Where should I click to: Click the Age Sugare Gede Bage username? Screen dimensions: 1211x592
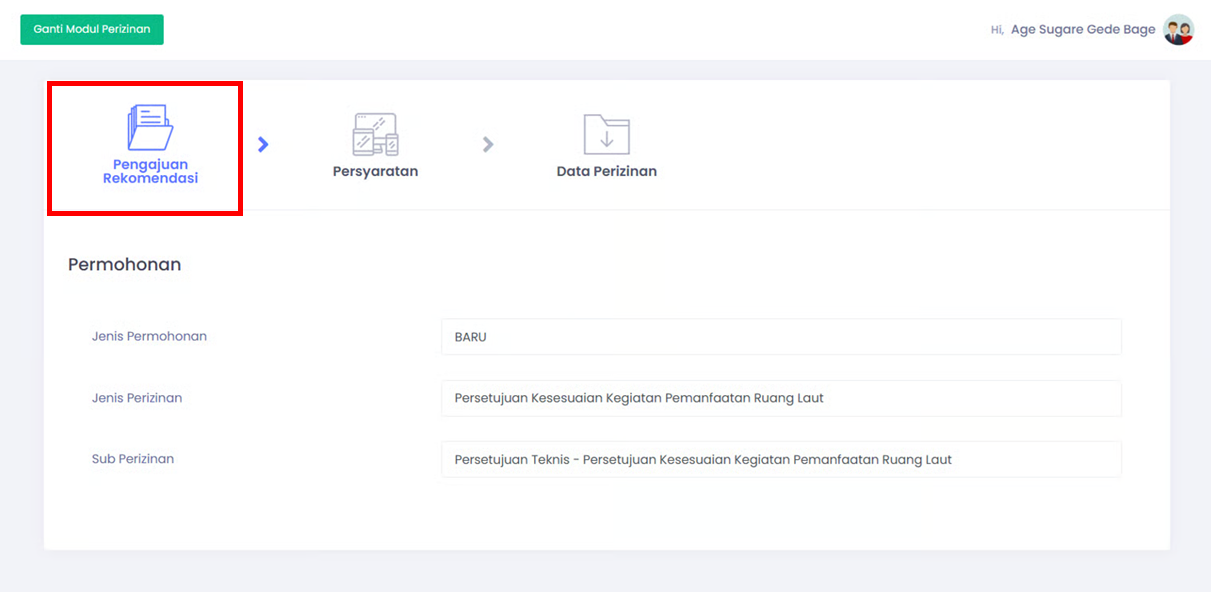click(1082, 30)
